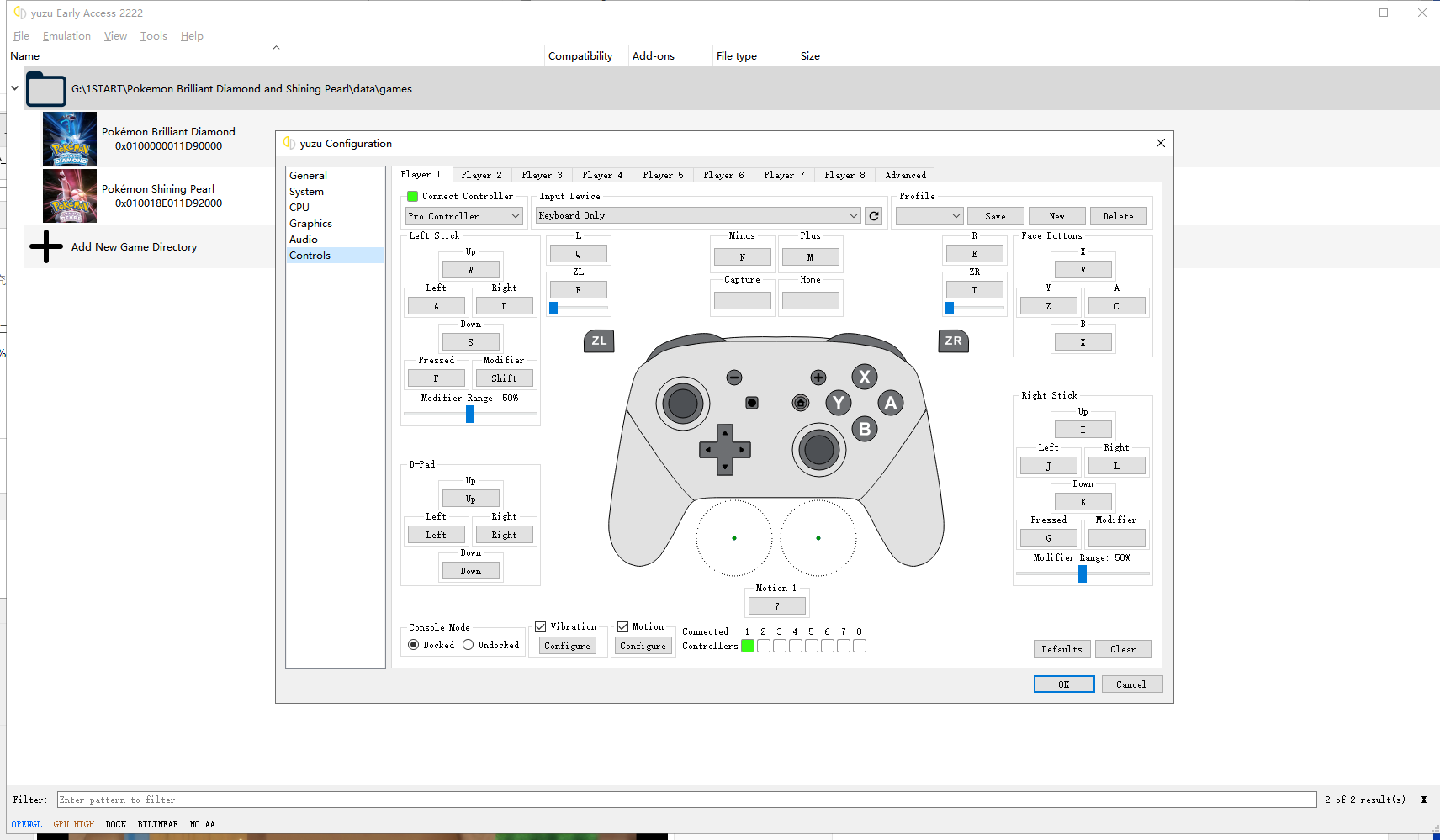
Task: Open the Input Device dropdown
Action: [697, 216]
